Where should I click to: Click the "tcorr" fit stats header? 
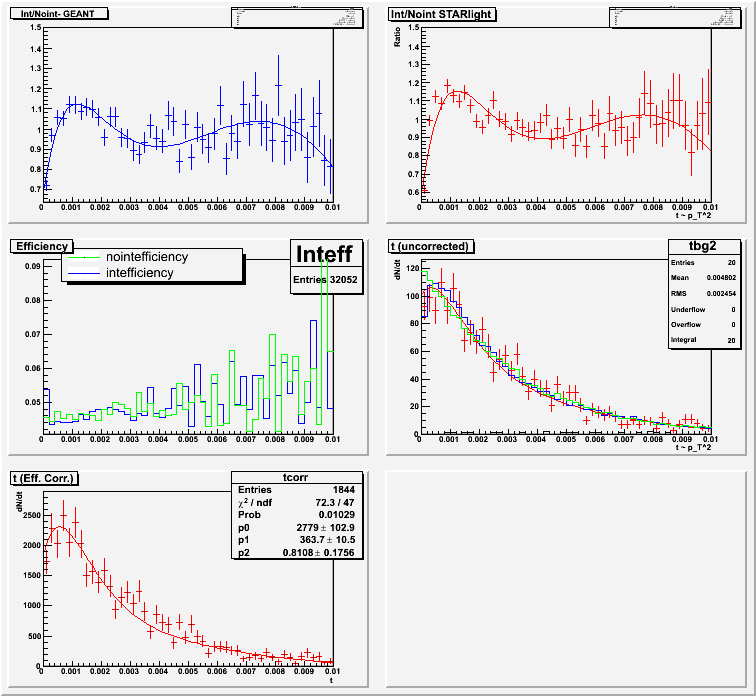tap(297, 477)
